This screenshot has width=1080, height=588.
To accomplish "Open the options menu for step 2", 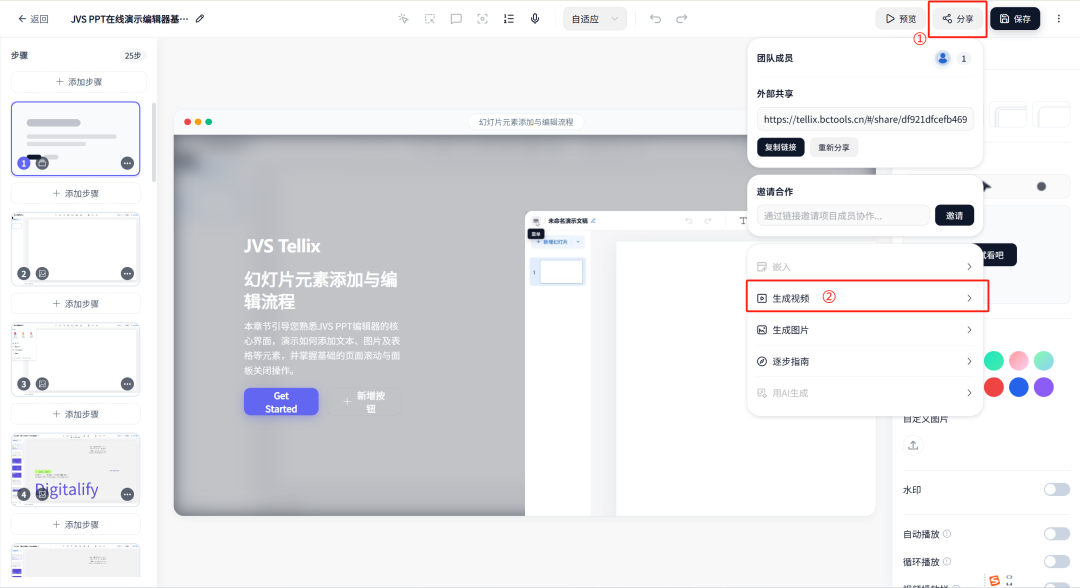I will (x=127, y=273).
